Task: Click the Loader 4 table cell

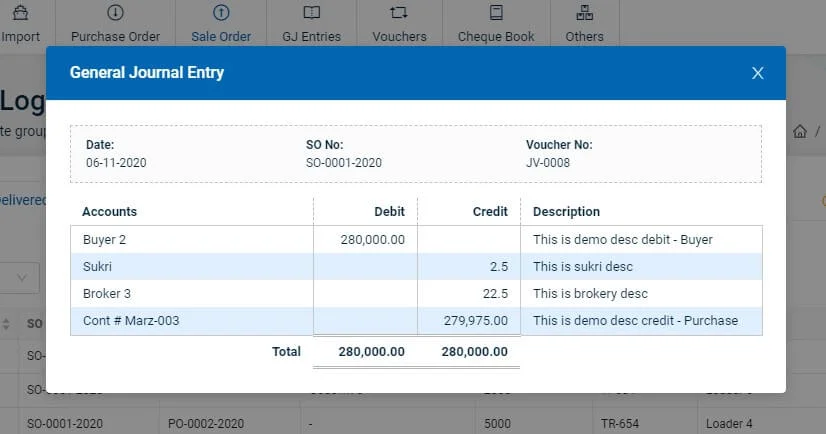Action: click(730, 423)
